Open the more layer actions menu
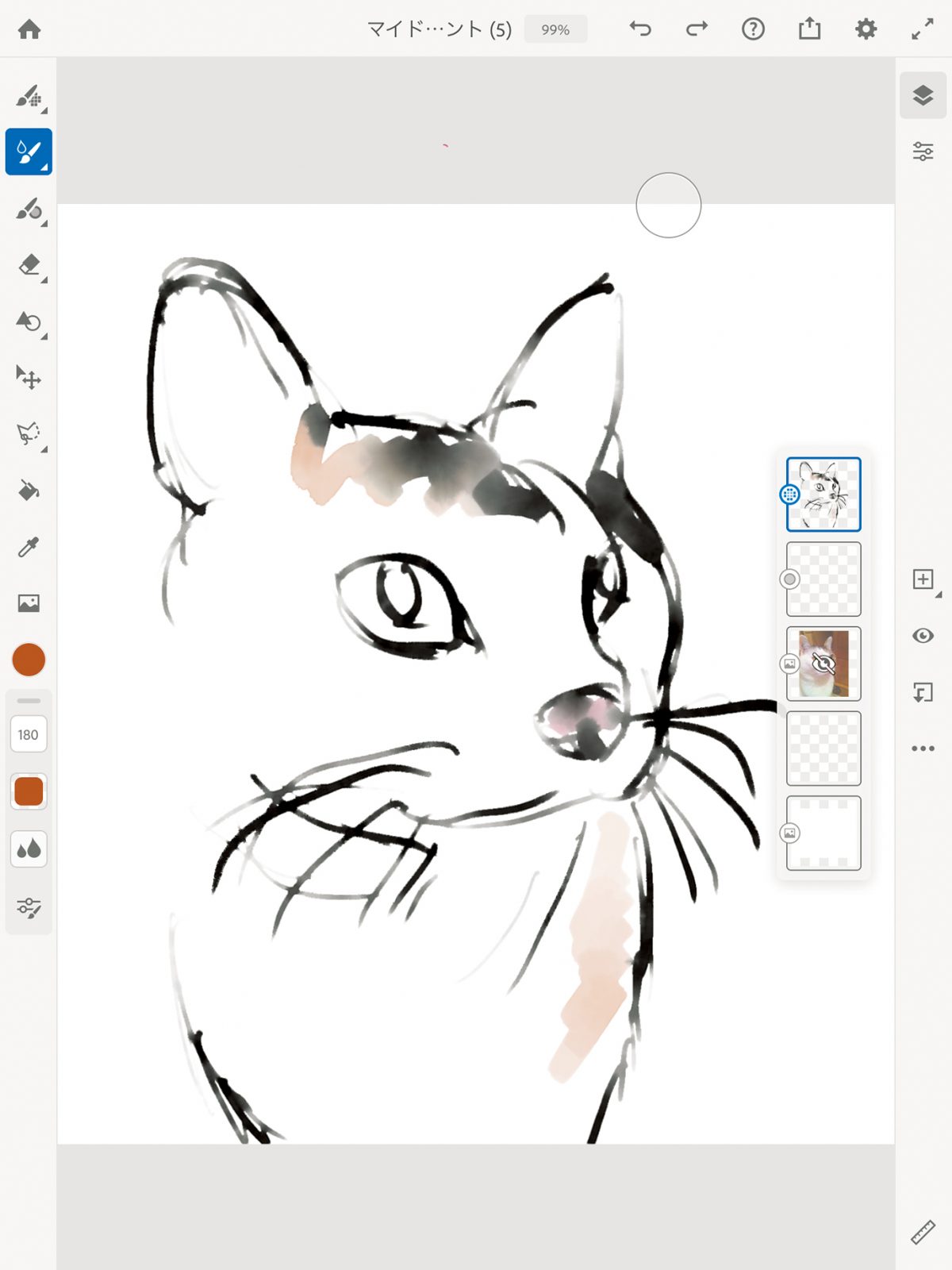 [x=923, y=749]
